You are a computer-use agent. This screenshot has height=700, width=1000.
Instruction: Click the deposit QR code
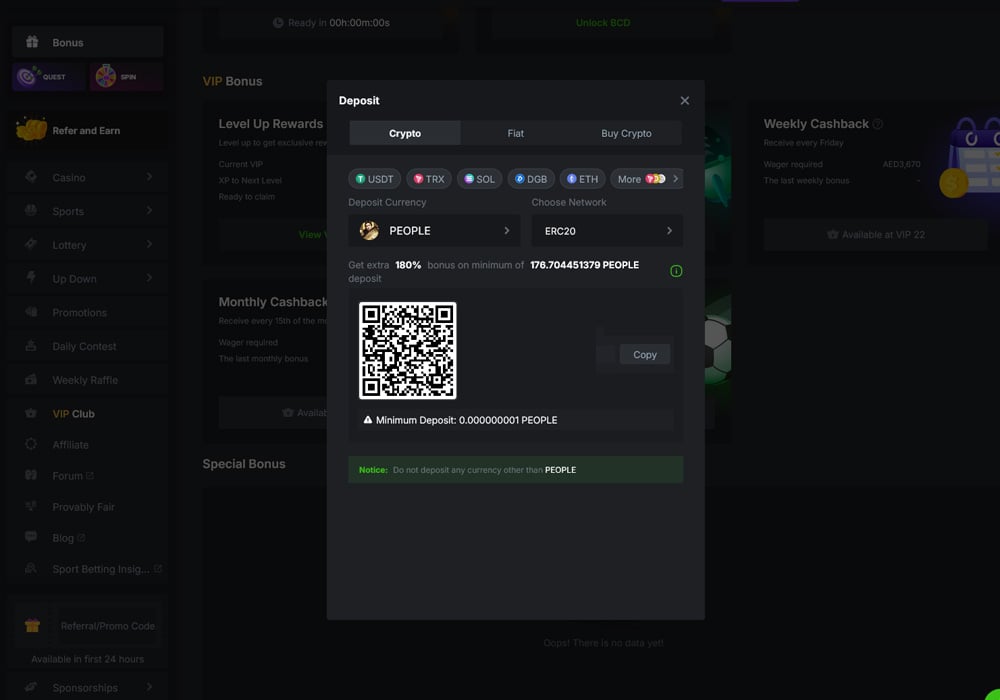[408, 351]
